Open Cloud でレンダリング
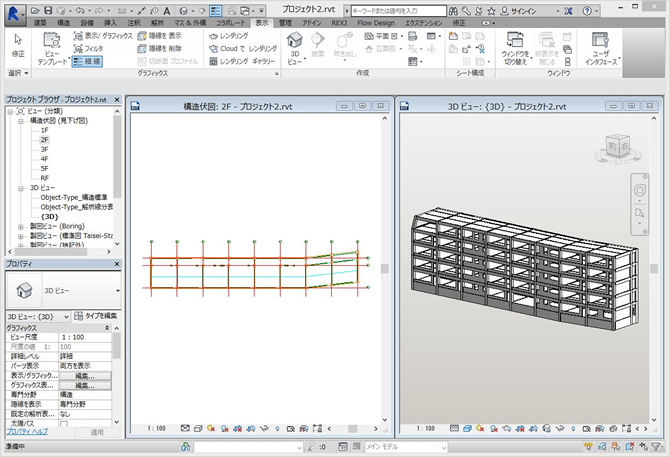Image resolution: width=670 pixels, height=457 pixels. [x=243, y=48]
